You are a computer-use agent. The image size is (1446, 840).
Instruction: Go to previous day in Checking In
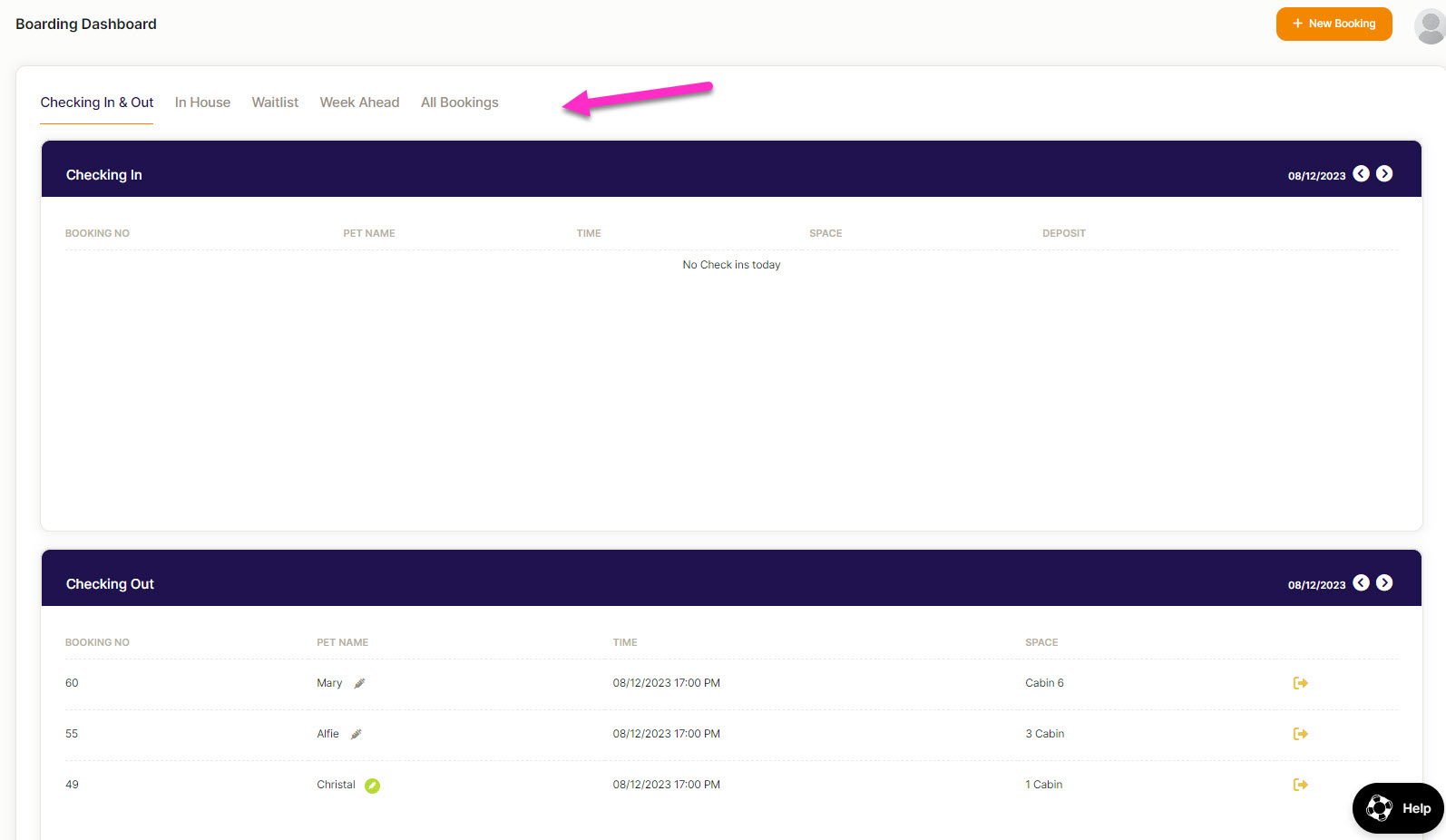(x=1361, y=174)
